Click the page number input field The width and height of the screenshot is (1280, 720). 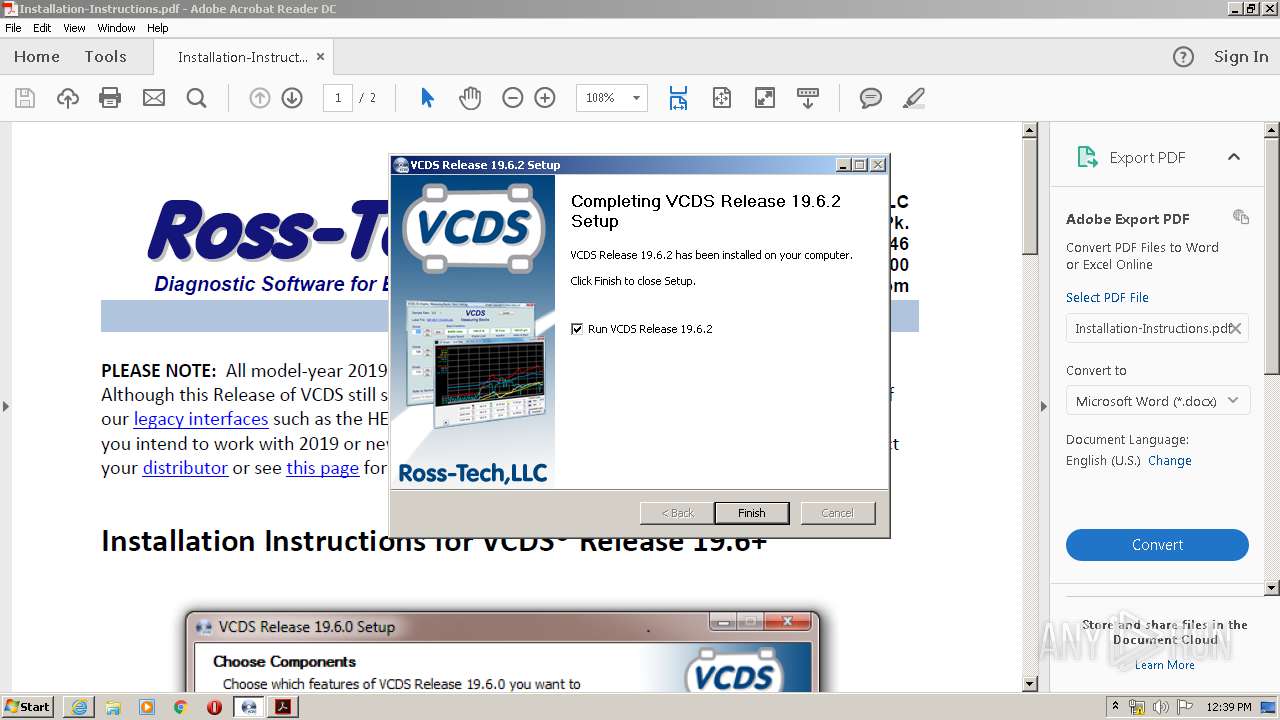(x=338, y=98)
